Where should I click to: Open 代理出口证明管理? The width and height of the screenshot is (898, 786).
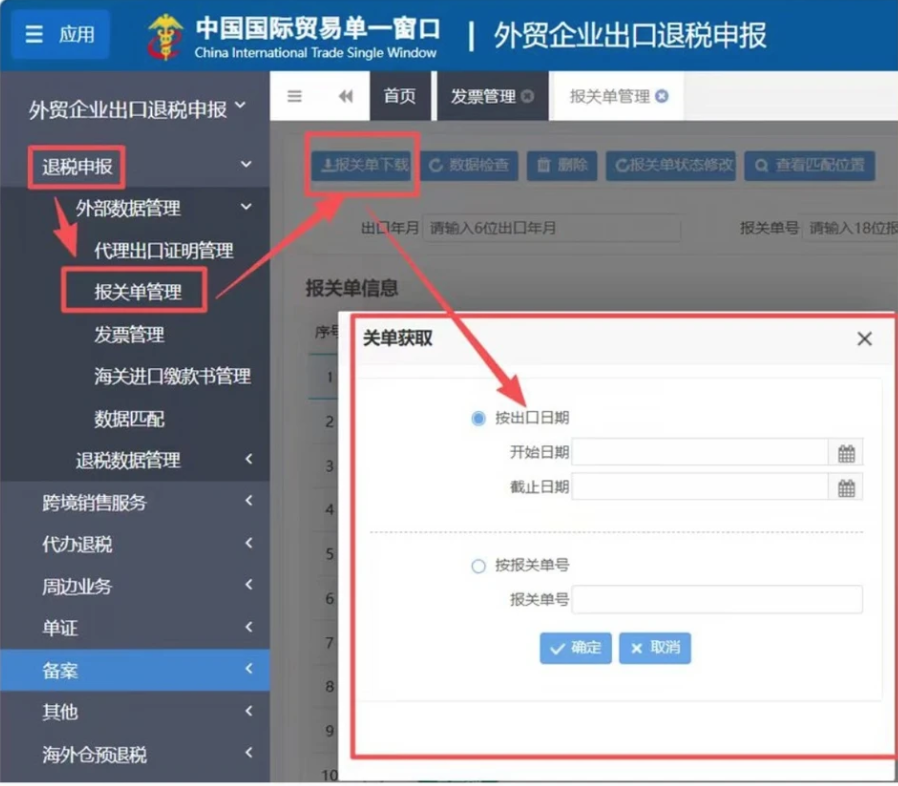click(x=163, y=250)
